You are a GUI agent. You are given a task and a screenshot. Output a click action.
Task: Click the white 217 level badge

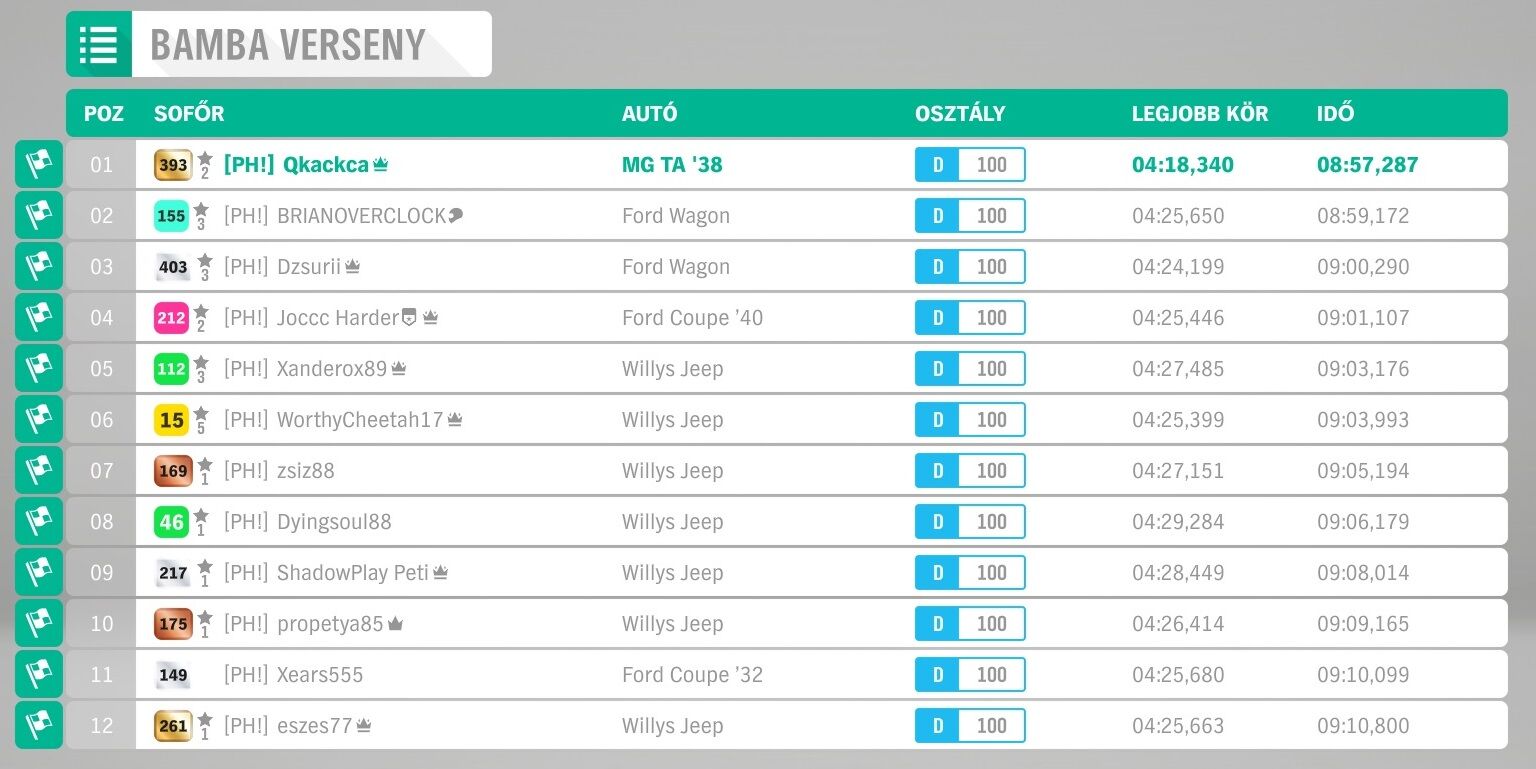(x=173, y=573)
